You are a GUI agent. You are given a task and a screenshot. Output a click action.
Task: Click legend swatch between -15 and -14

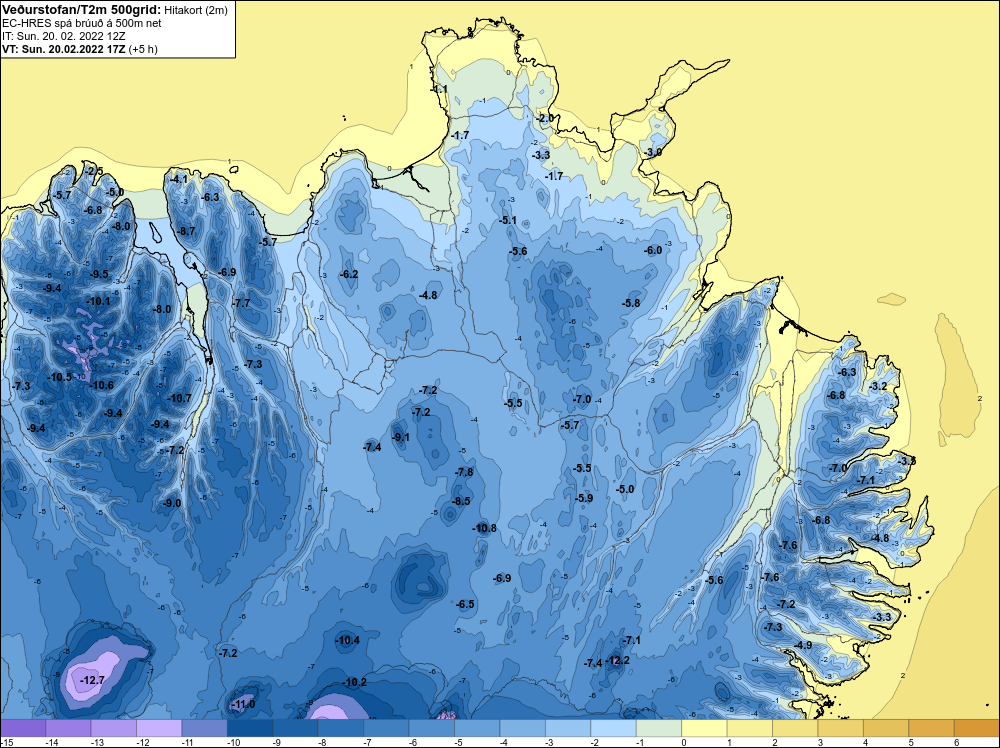23,728
